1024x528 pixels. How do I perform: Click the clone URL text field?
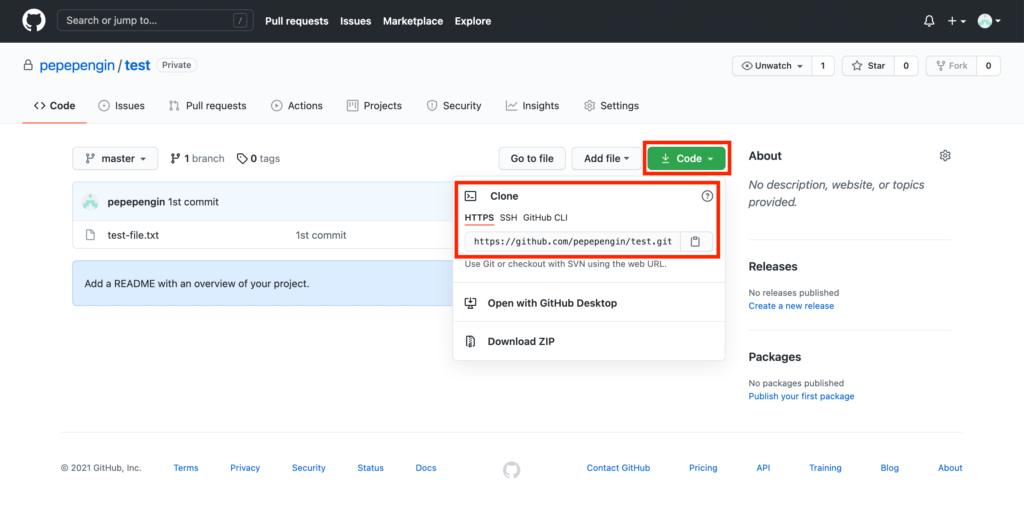pos(573,242)
